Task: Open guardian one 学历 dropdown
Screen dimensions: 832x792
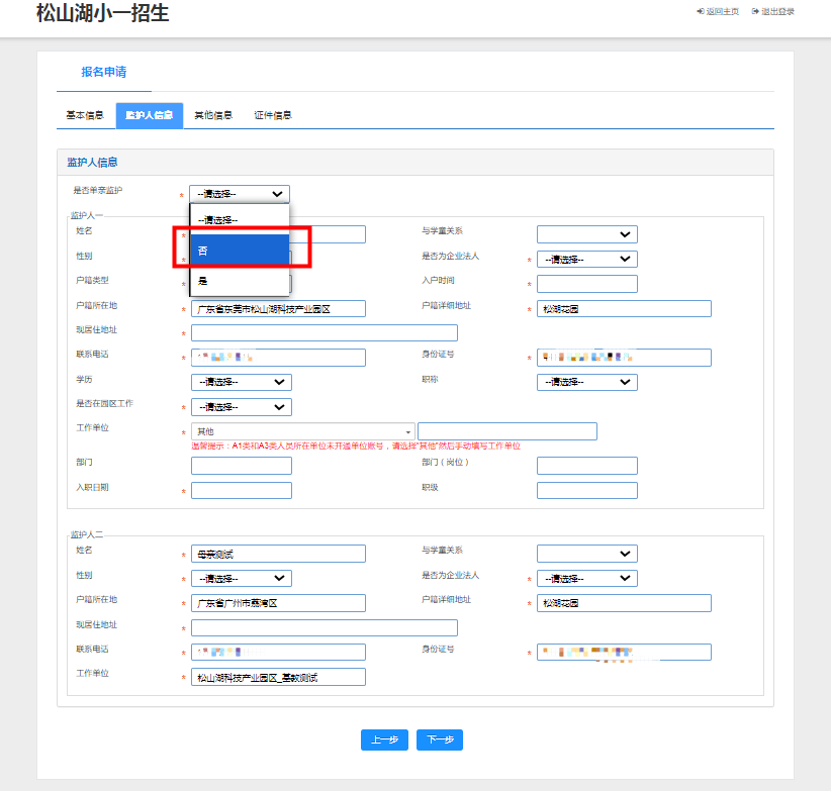Action: (x=241, y=382)
